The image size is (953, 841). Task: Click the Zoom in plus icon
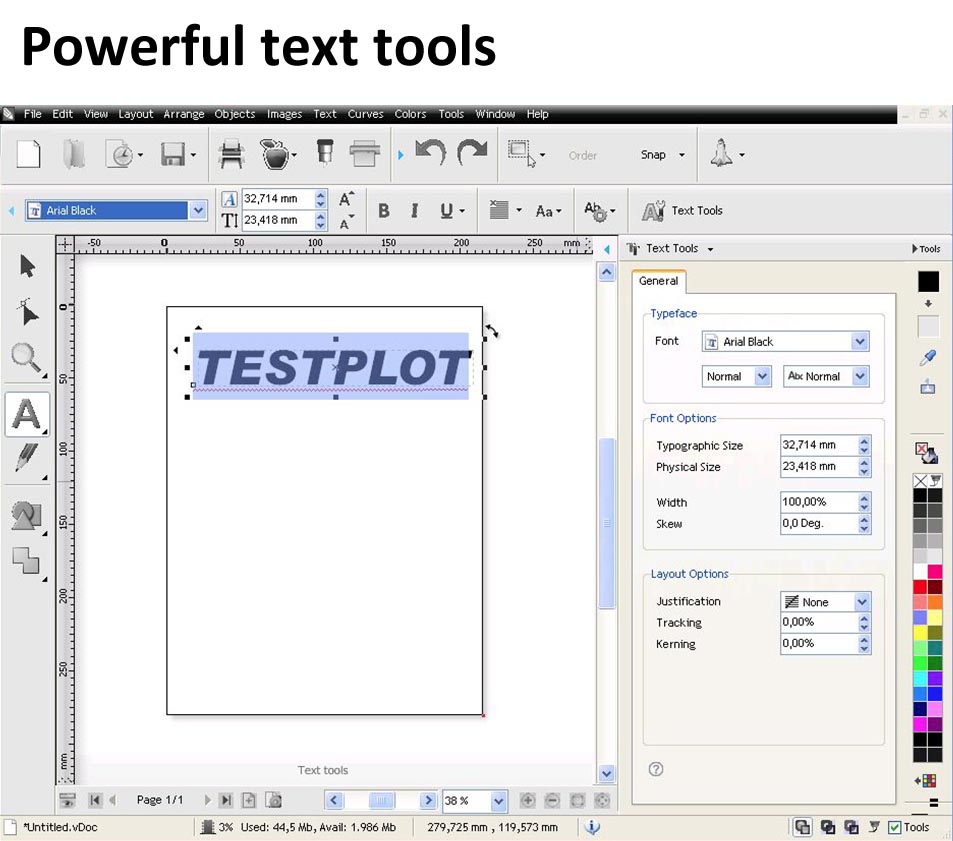(x=528, y=800)
